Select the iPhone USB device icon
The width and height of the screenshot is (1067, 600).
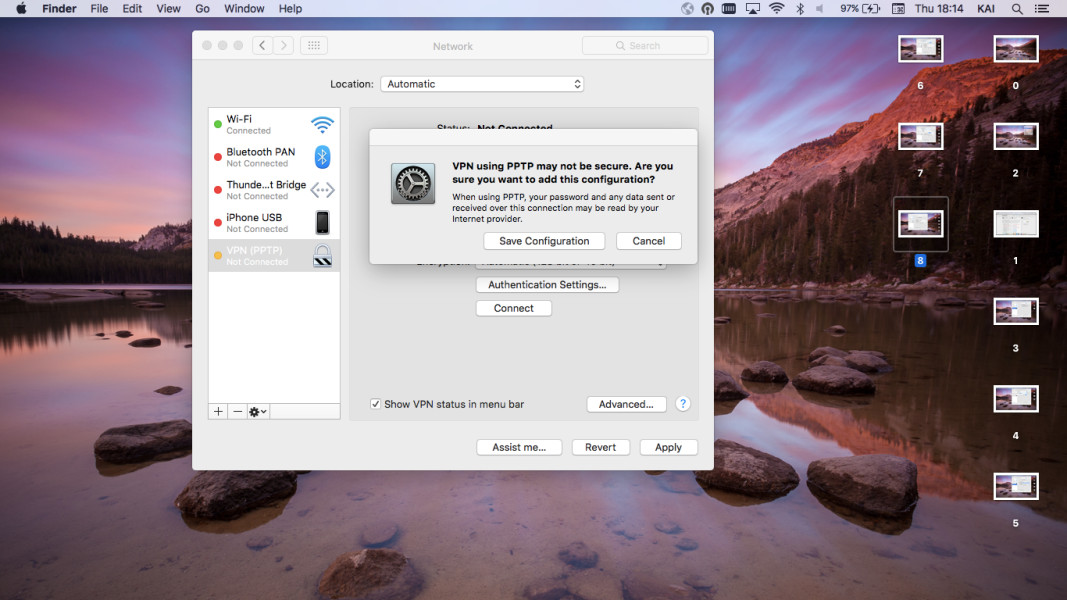(322, 222)
